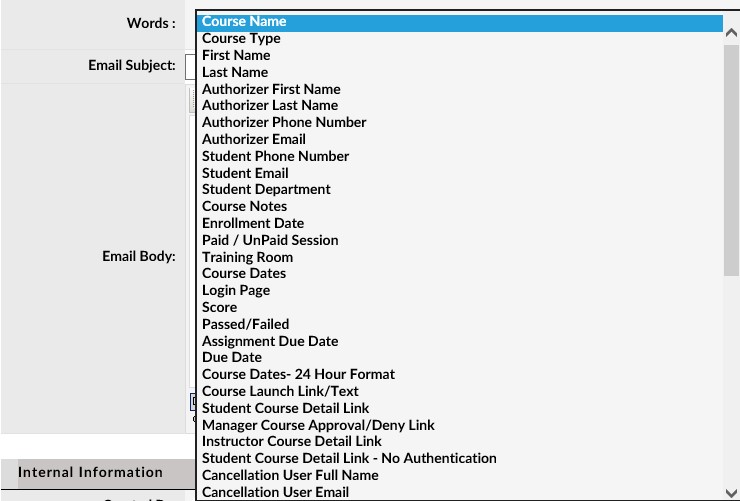Choose Course Type from dropdown list
This screenshot has height=501, width=740.
(x=459, y=39)
